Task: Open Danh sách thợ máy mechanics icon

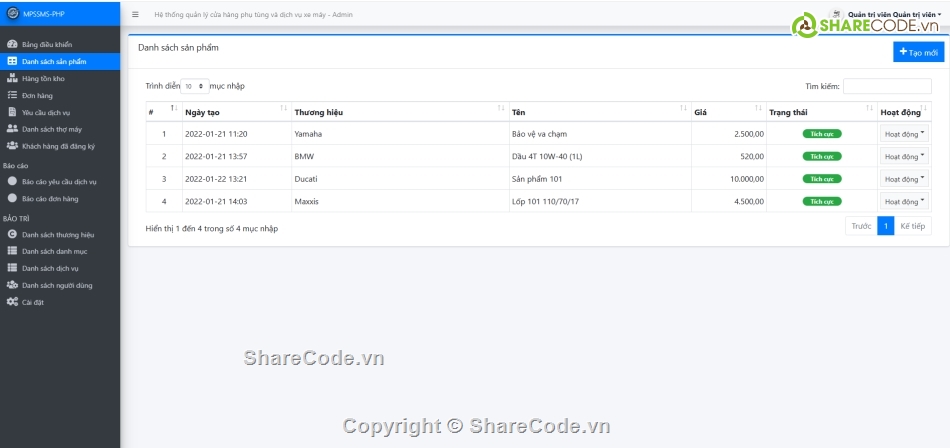Action: tap(12, 129)
